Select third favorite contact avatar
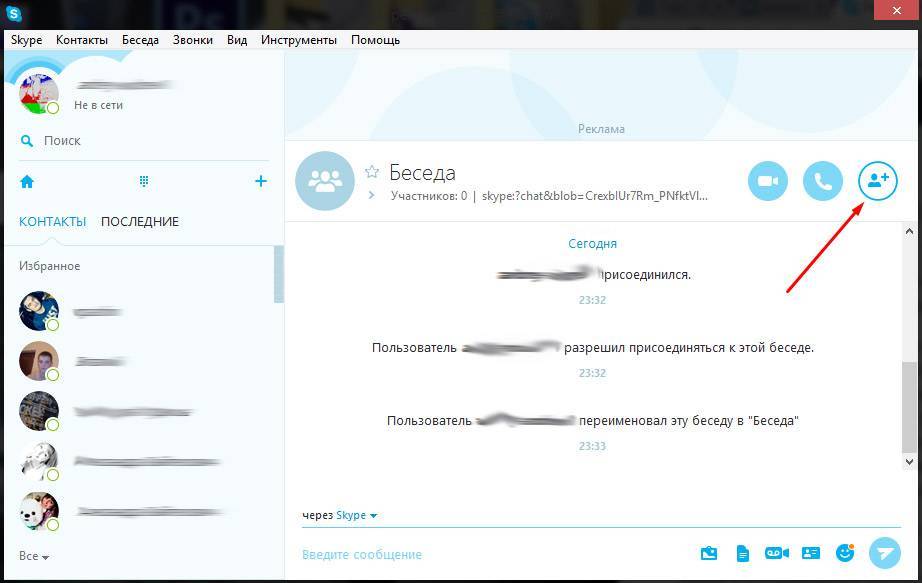The height and width of the screenshot is (583, 922). coord(39,411)
